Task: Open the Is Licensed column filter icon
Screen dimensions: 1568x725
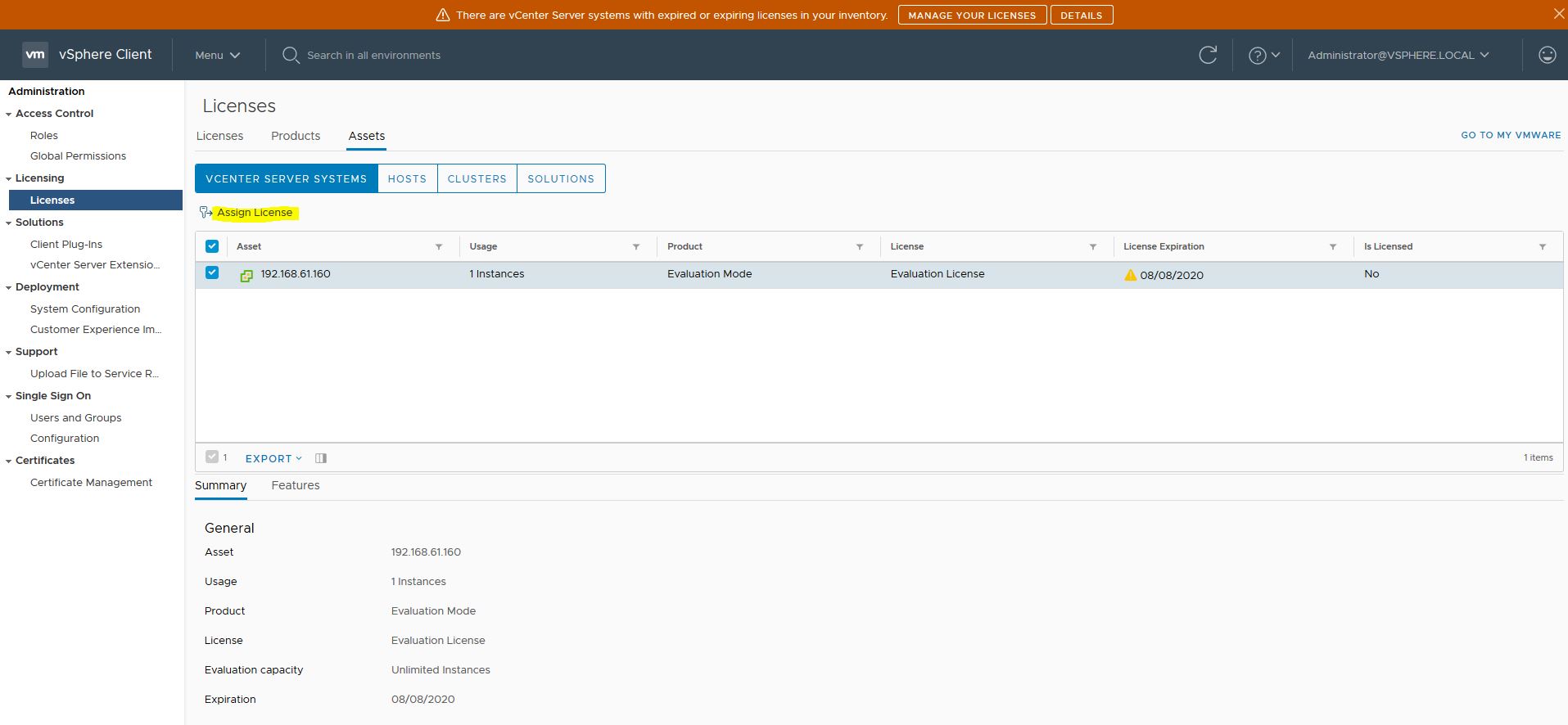Action: tap(1543, 246)
